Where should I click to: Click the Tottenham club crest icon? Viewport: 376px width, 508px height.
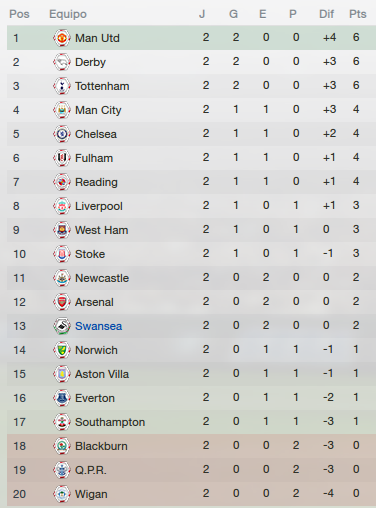[62, 86]
